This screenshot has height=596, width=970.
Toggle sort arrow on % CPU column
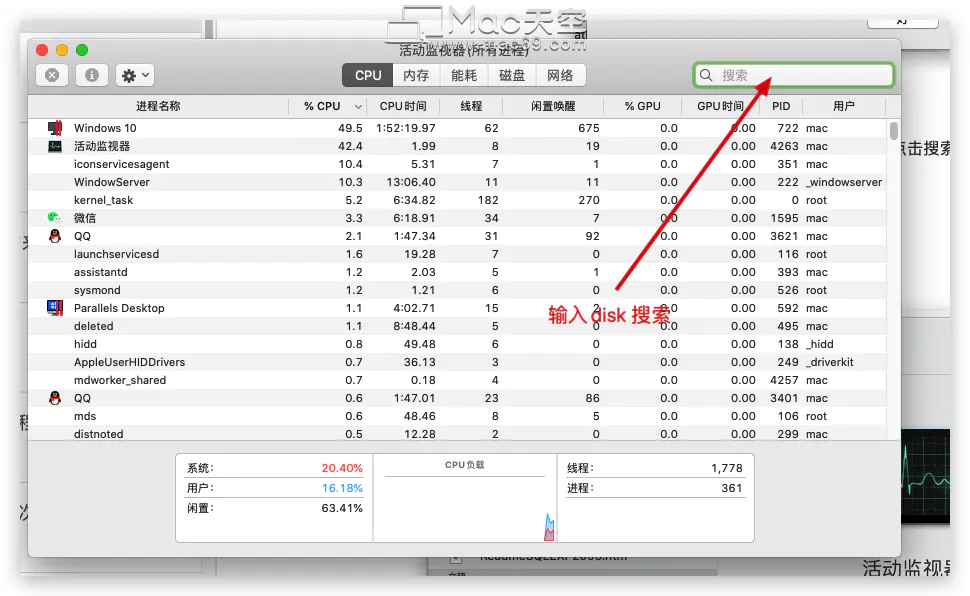pos(358,106)
